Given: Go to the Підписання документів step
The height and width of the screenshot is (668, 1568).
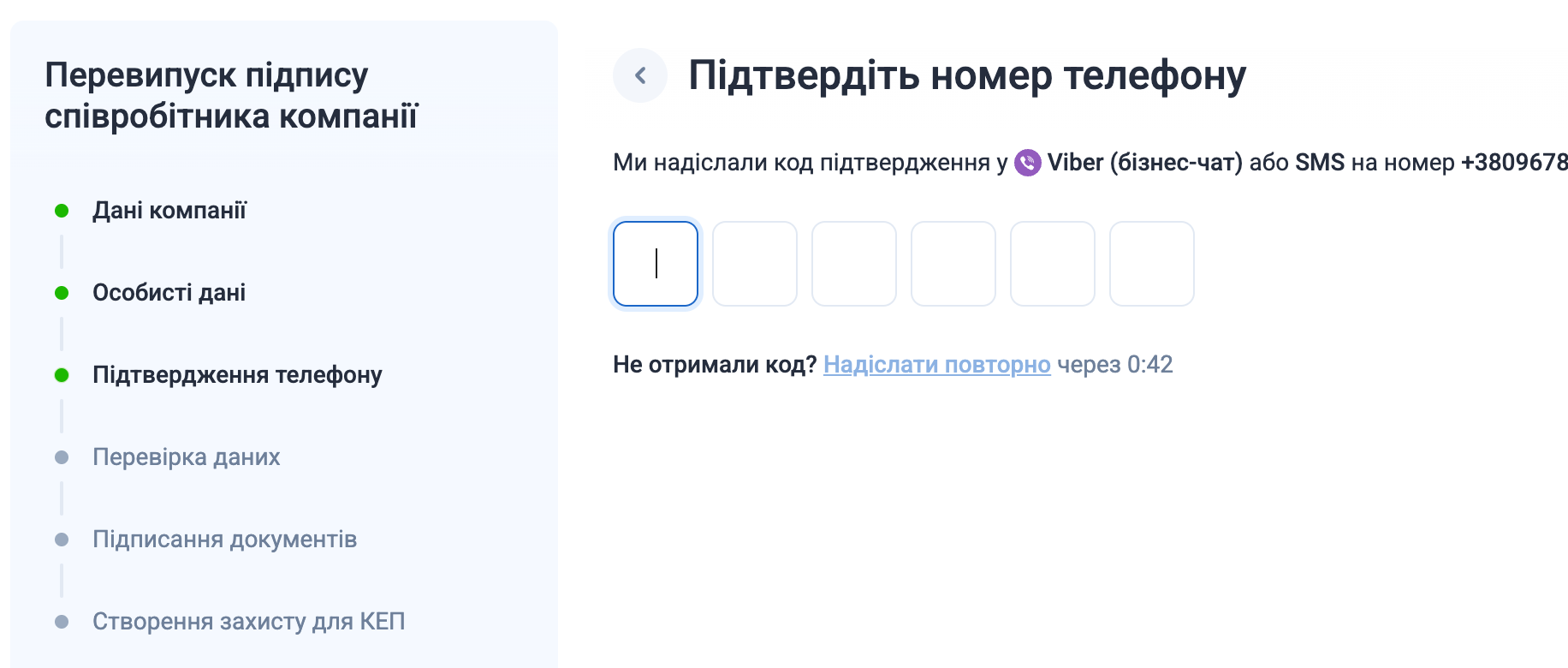Looking at the screenshot, I should click(x=225, y=540).
